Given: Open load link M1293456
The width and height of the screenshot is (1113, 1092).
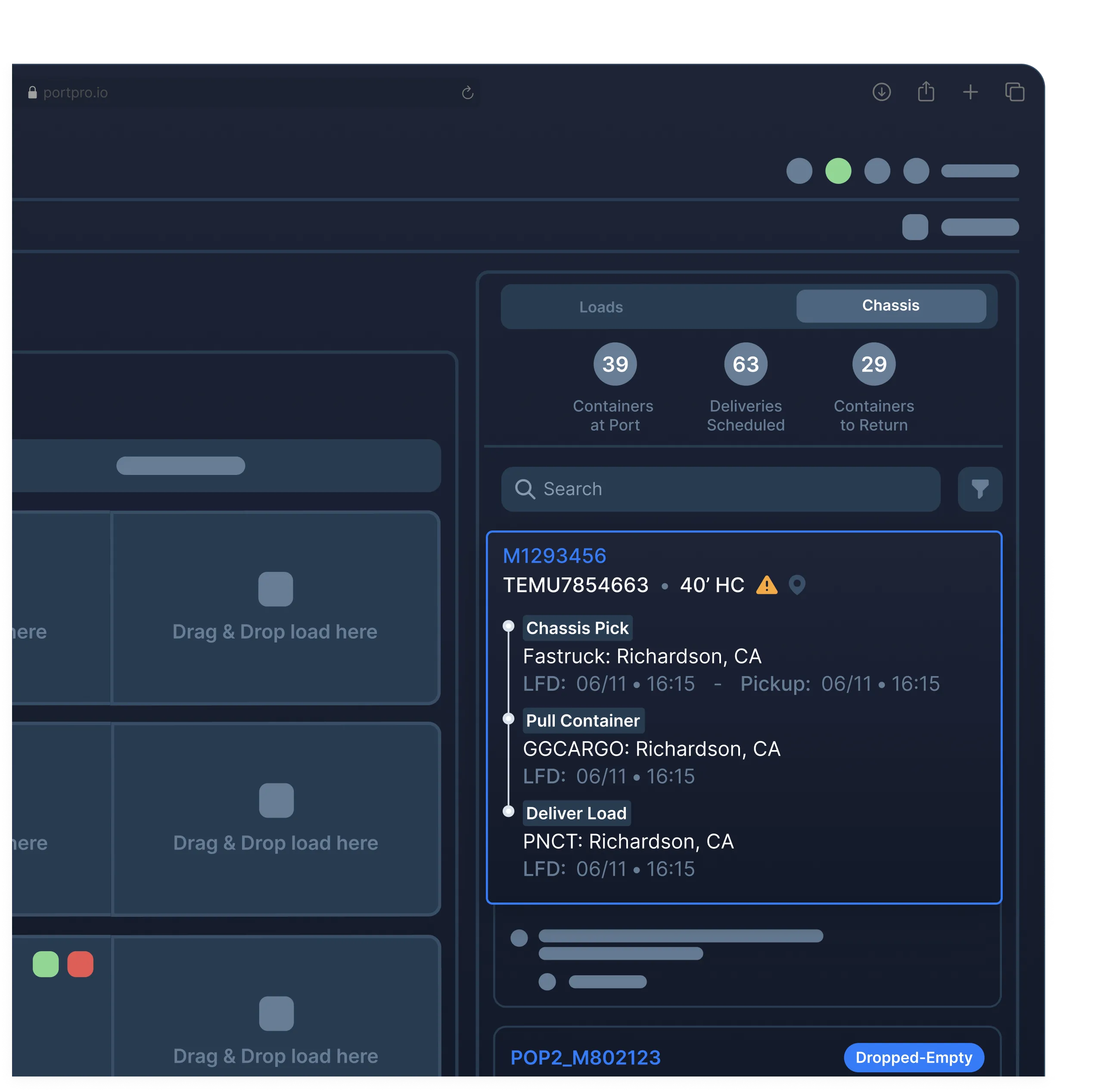Looking at the screenshot, I should 554,556.
